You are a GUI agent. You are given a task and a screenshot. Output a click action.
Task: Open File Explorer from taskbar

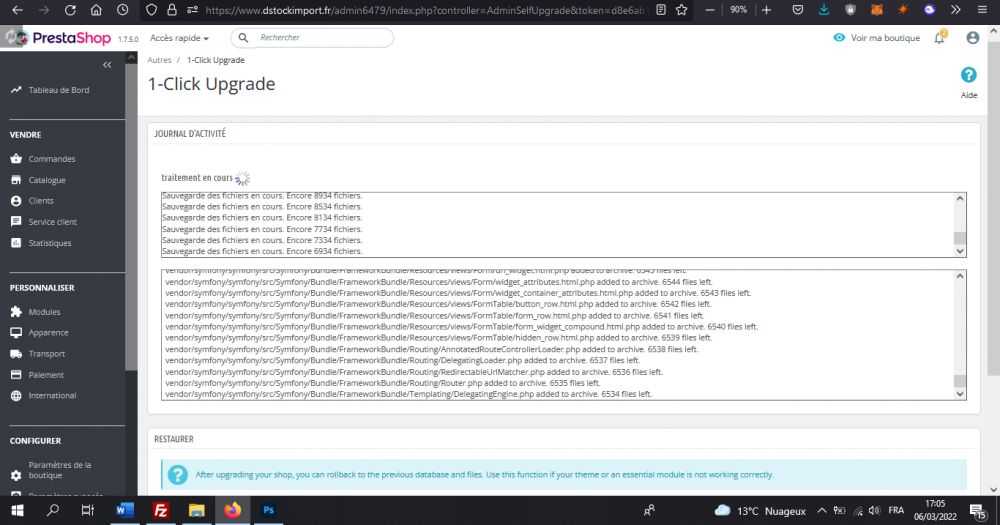pyautogui.click(x=196, y=510)
